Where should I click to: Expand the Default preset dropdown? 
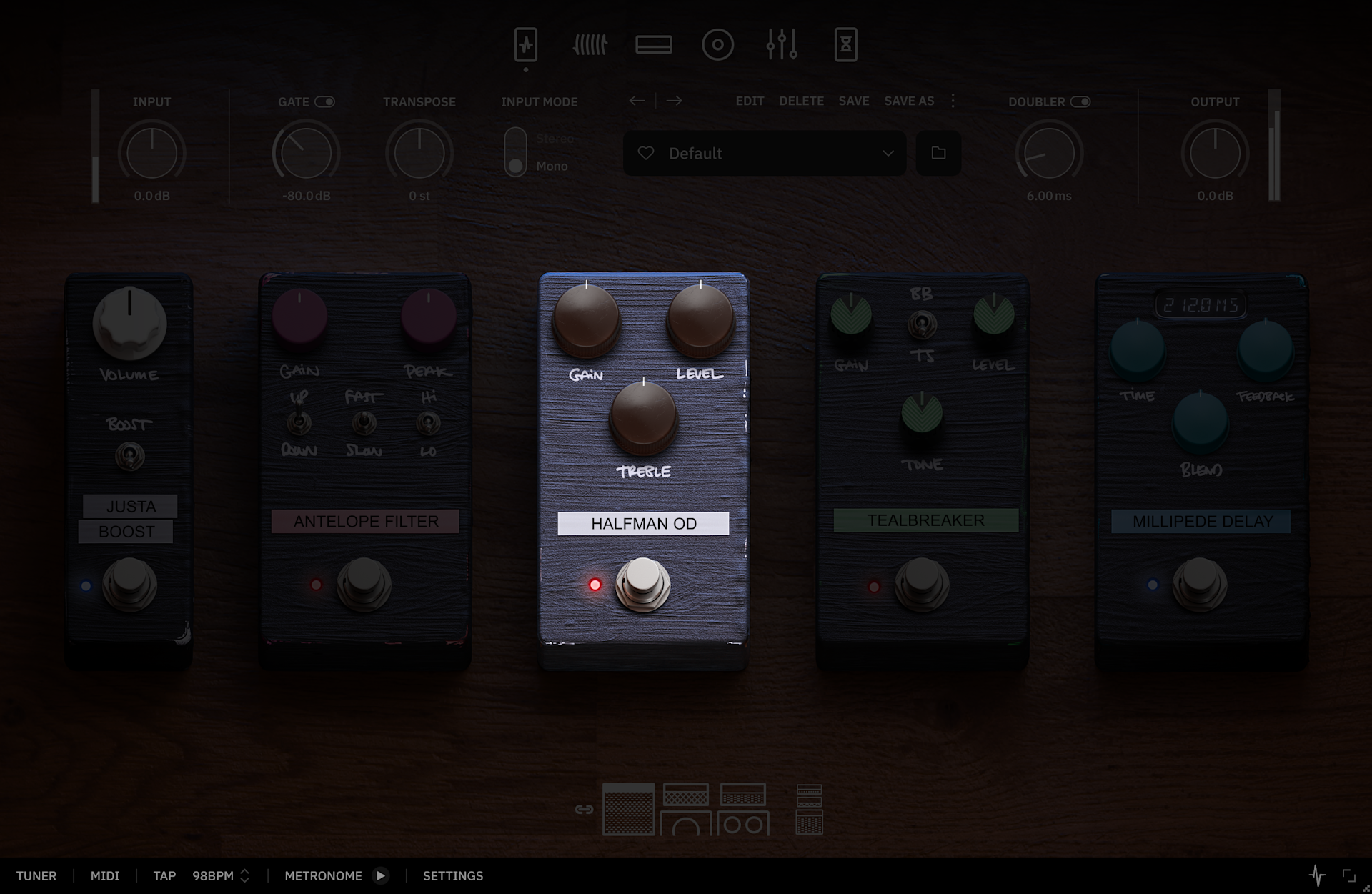point(888,153)
